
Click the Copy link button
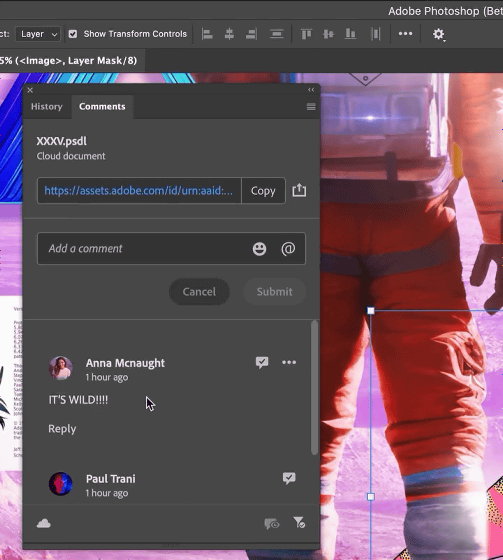pyautogui.click(x=263, y=190)
